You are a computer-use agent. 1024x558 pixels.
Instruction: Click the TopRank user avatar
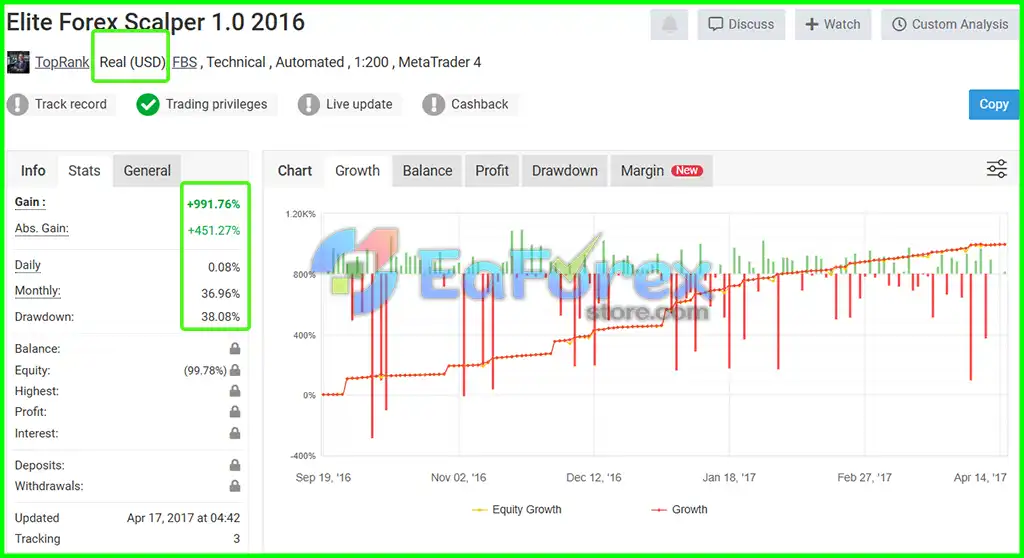(x=18, y=62)
